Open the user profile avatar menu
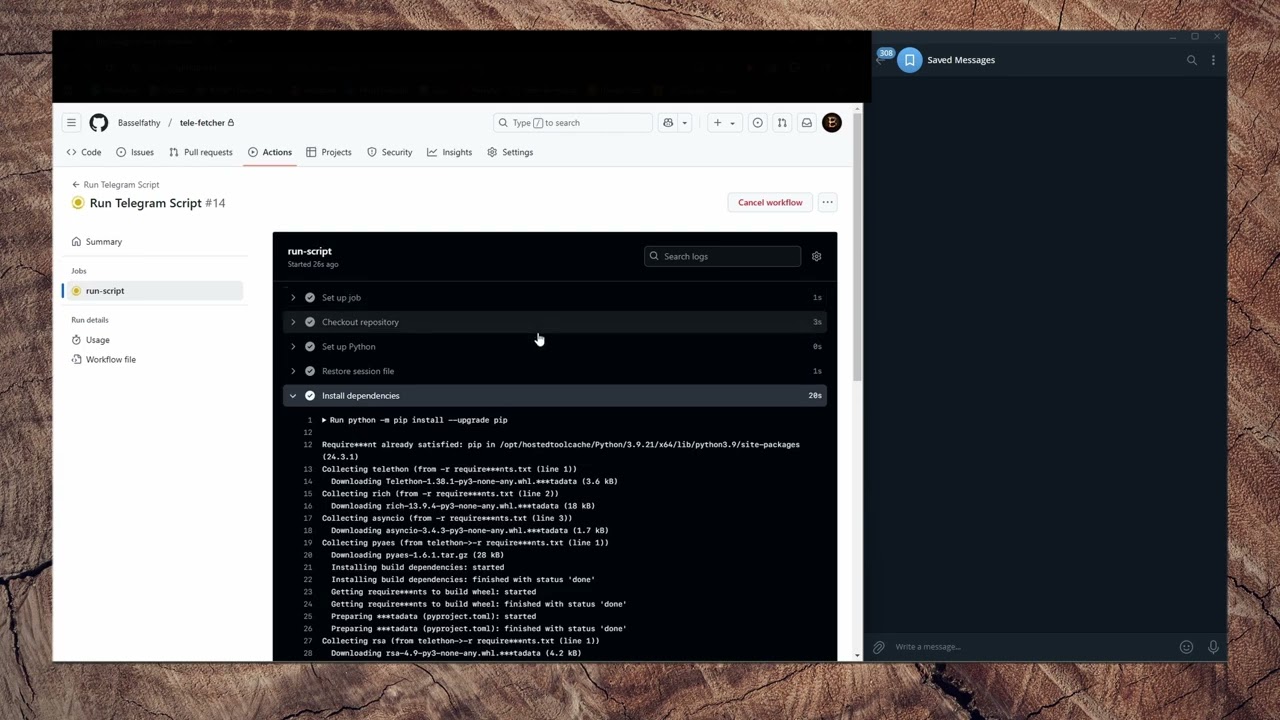Viewport: 1280px width, 720px height. pyautogui.click(x=831, y=123)
